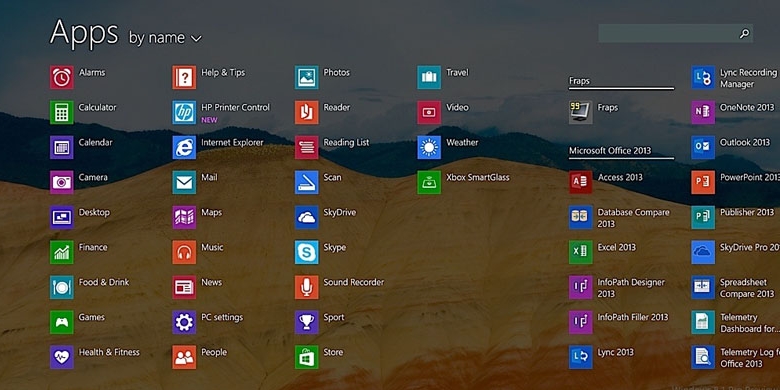Viewport: 780px width, 390px height.
Task: Focus the apps search input field
Action: [676, 33]
